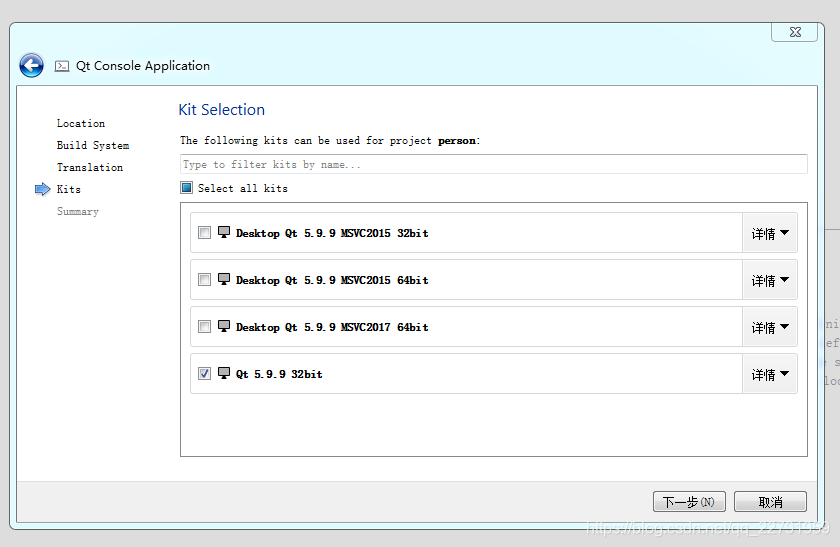Click the console application icon in title
The image size is (840, 547).
(62, 66)
